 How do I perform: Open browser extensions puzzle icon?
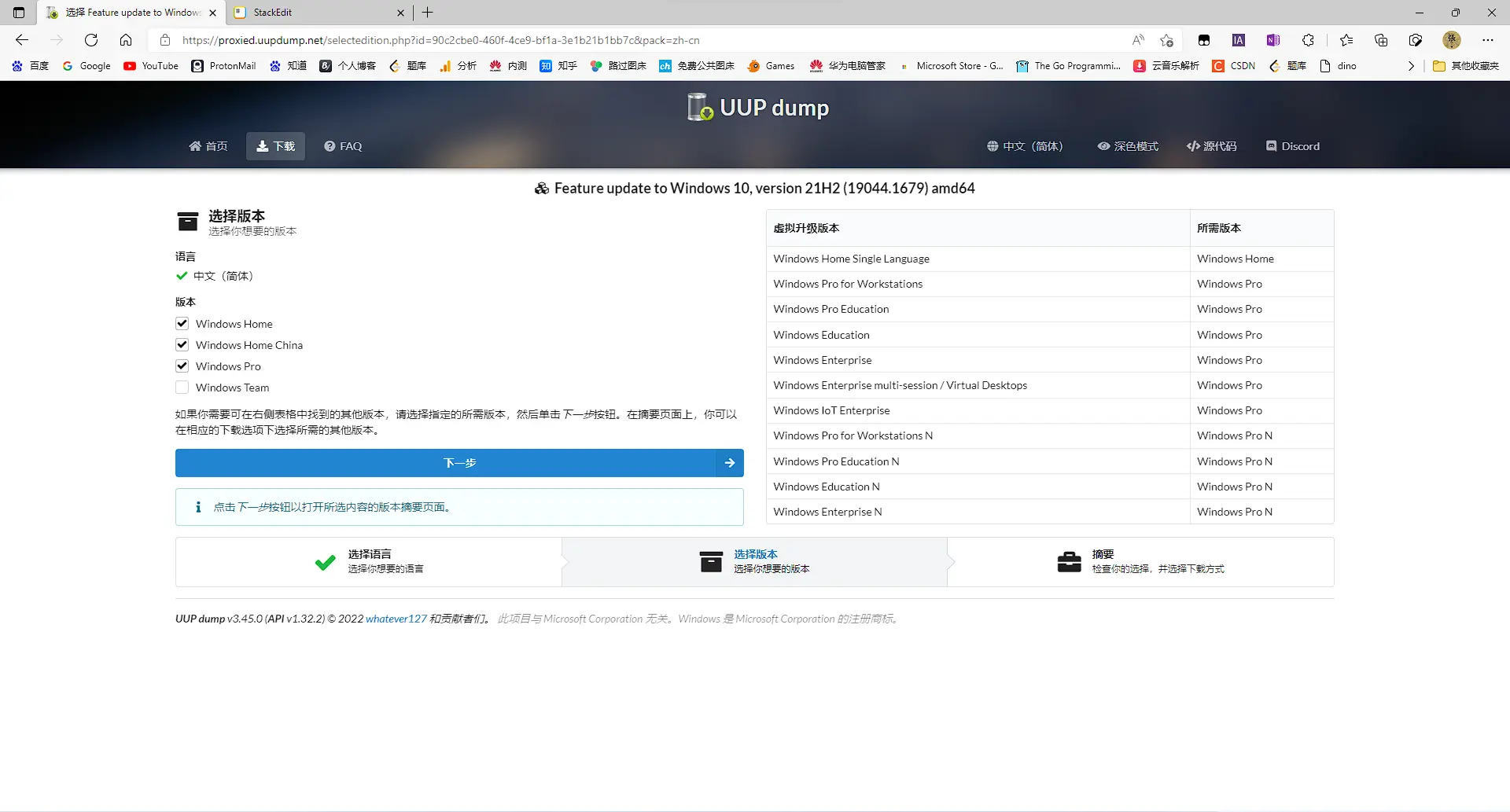click(1308, 40)
